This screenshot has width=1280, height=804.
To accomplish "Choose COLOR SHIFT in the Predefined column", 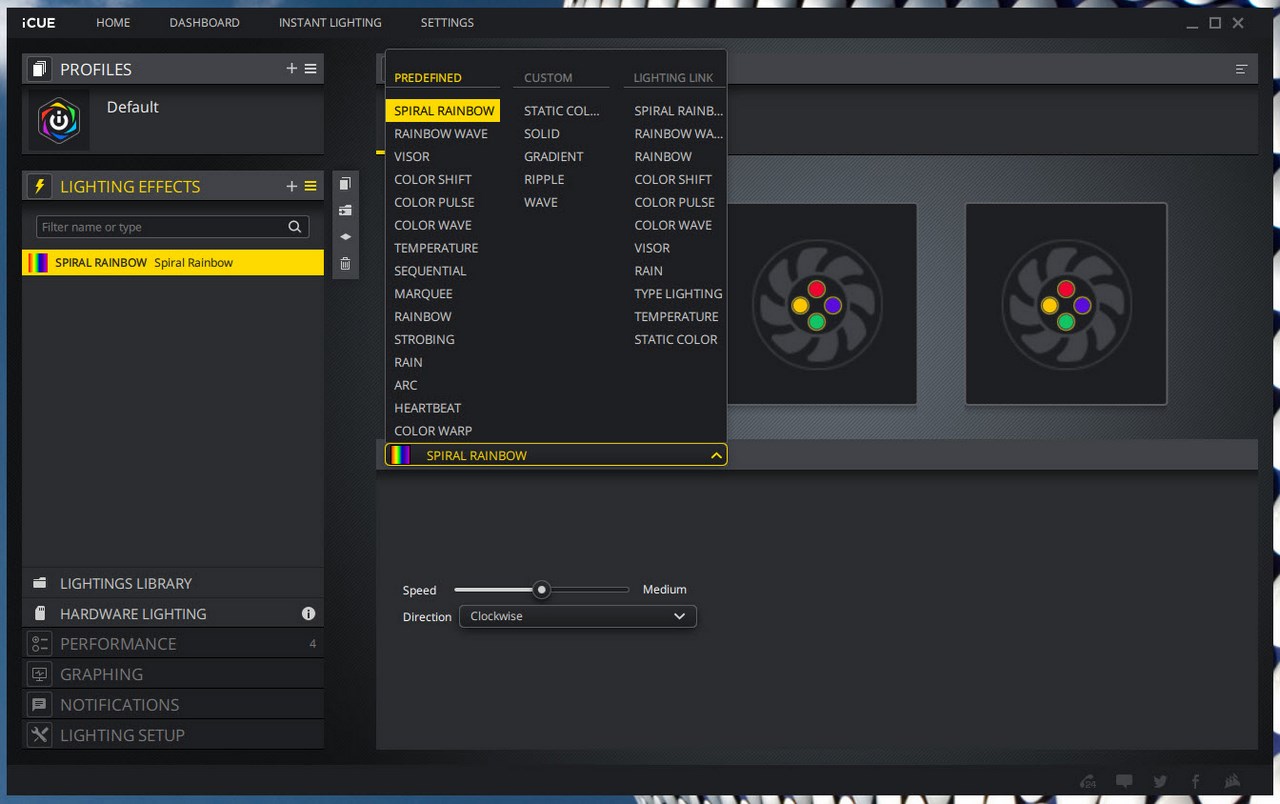I will coord(433,180).
